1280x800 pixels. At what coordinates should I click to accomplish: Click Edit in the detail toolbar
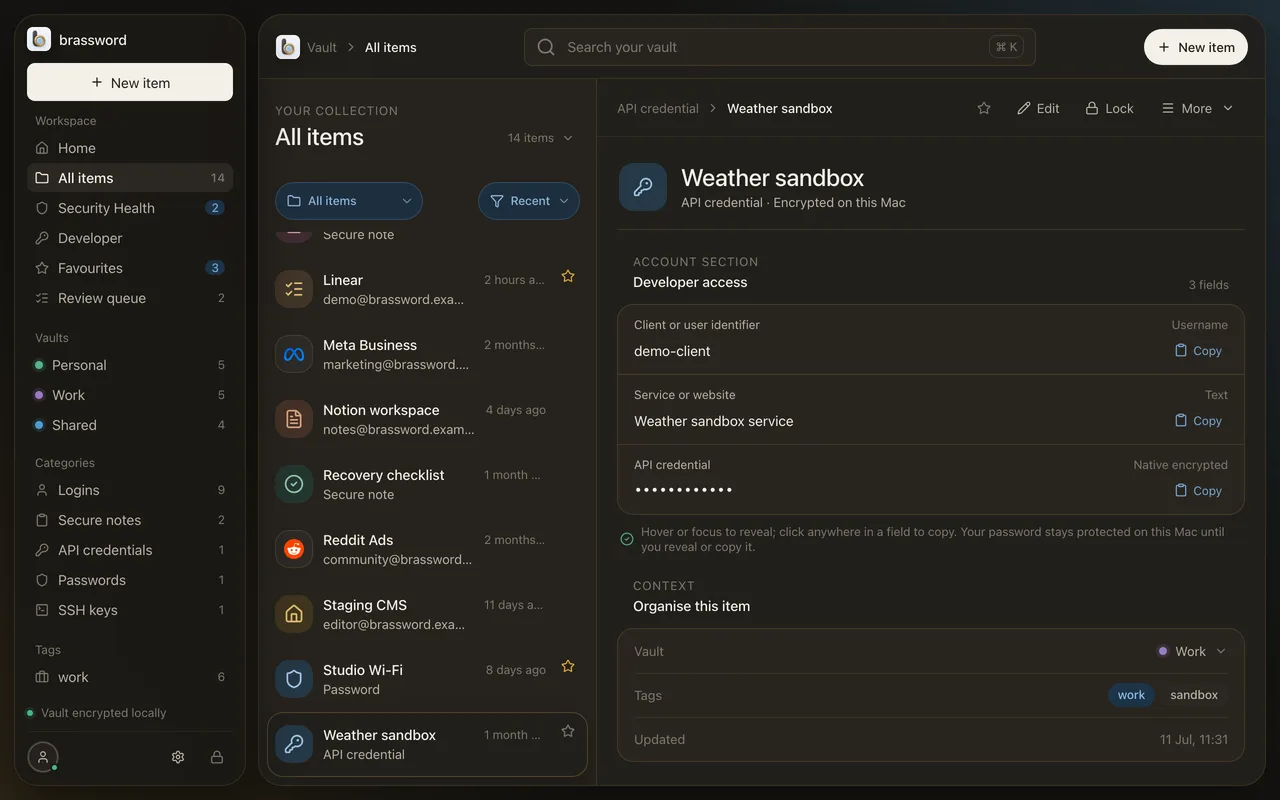(1038, 108)
